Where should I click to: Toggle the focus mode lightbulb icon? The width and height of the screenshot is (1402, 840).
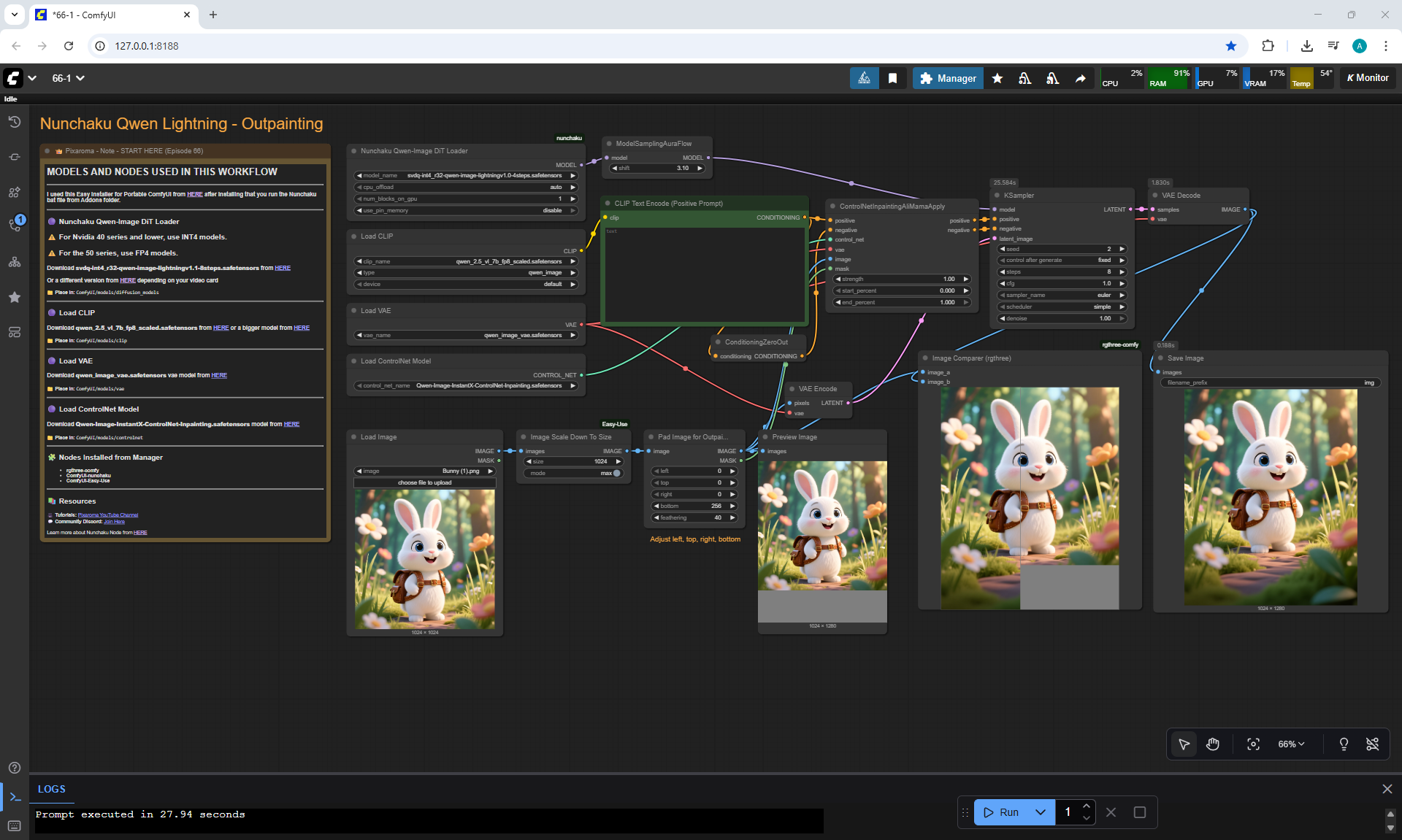[x=1343, y=744]
